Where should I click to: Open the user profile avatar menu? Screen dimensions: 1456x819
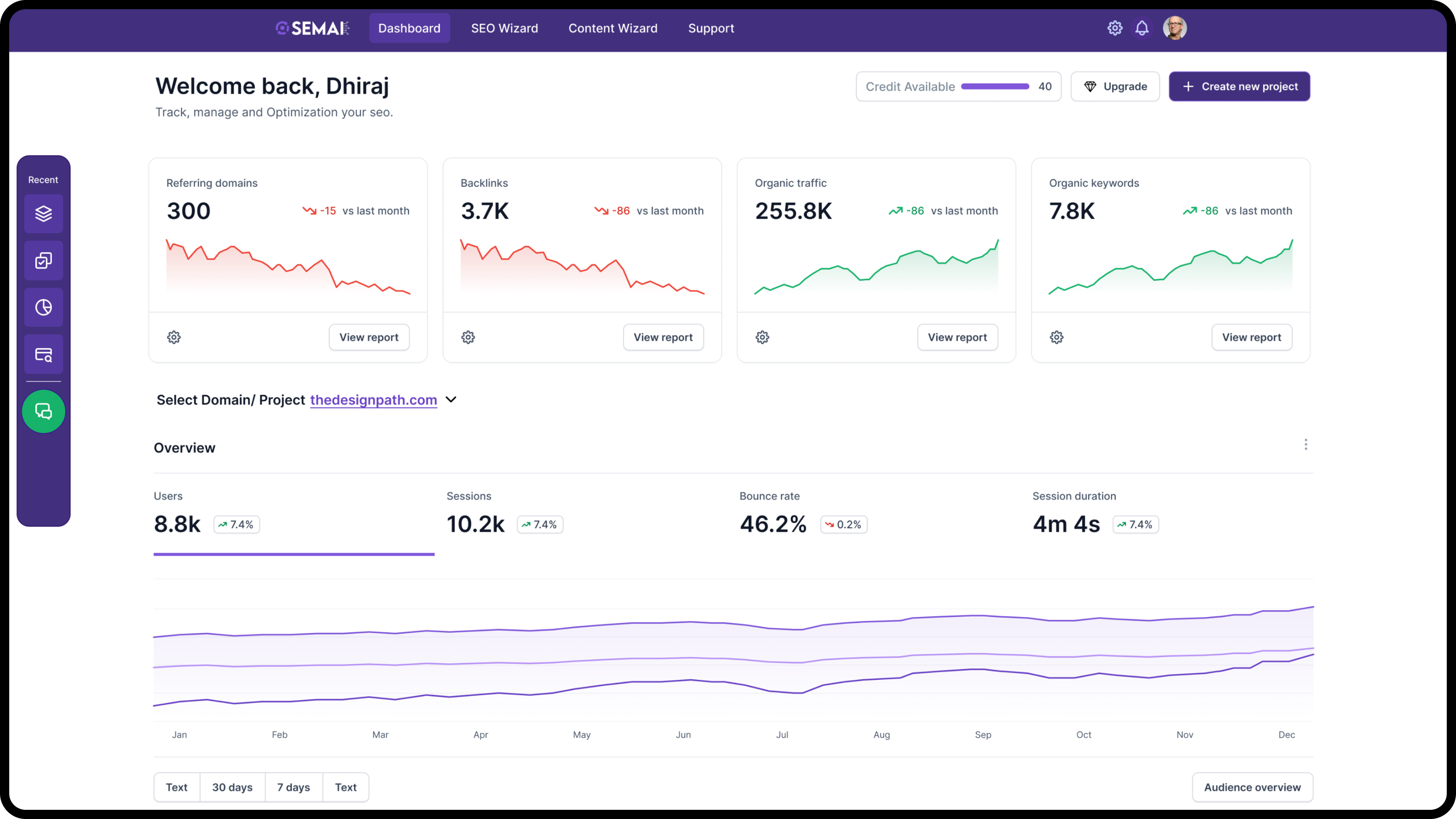[1175, 28]
